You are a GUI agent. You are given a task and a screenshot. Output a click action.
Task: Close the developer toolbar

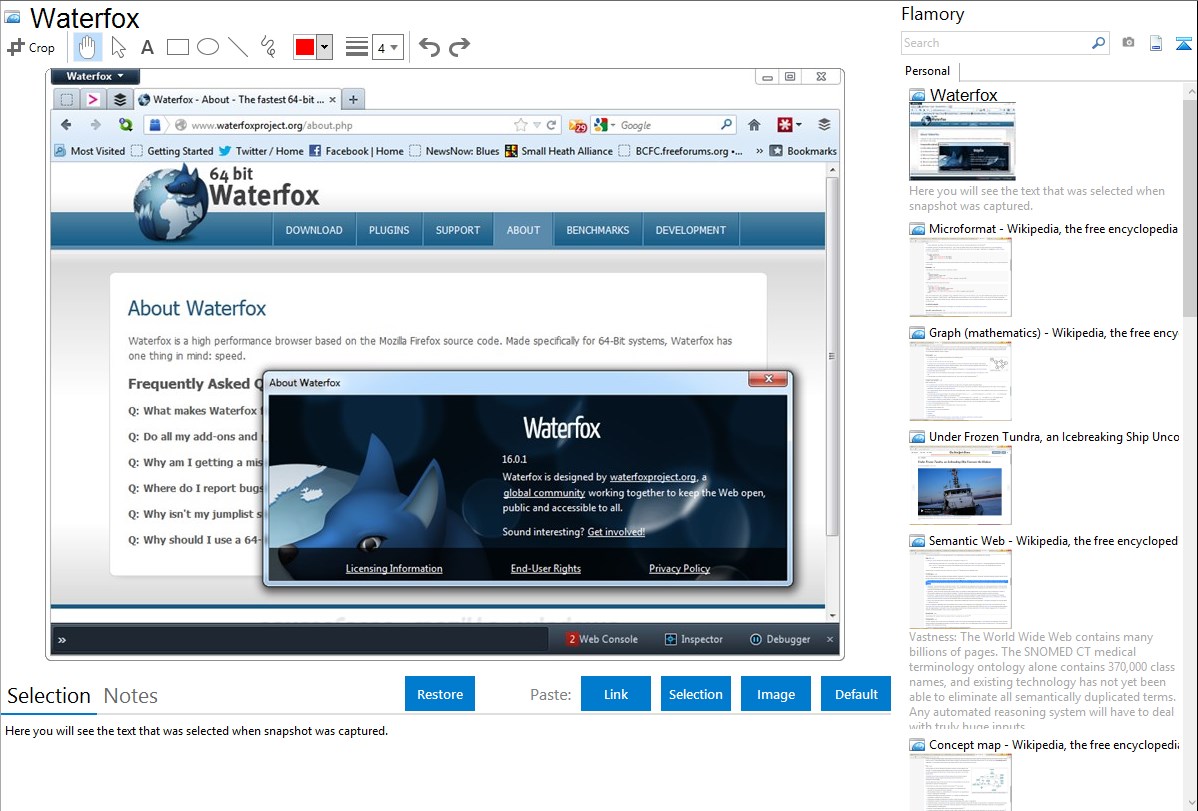pos(830,639)
